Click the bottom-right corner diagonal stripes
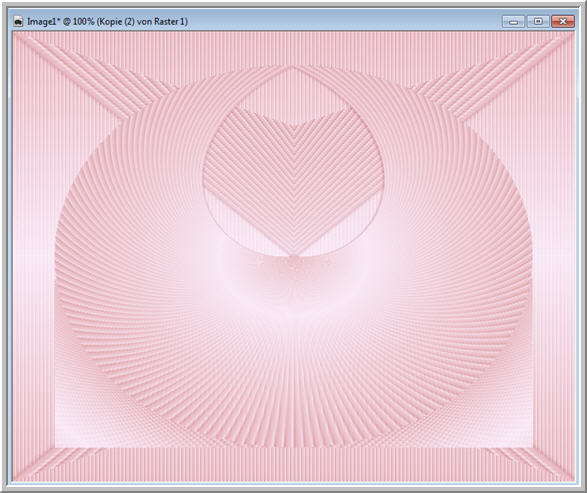This screenshot has width=587, height=493. (535, 463)
